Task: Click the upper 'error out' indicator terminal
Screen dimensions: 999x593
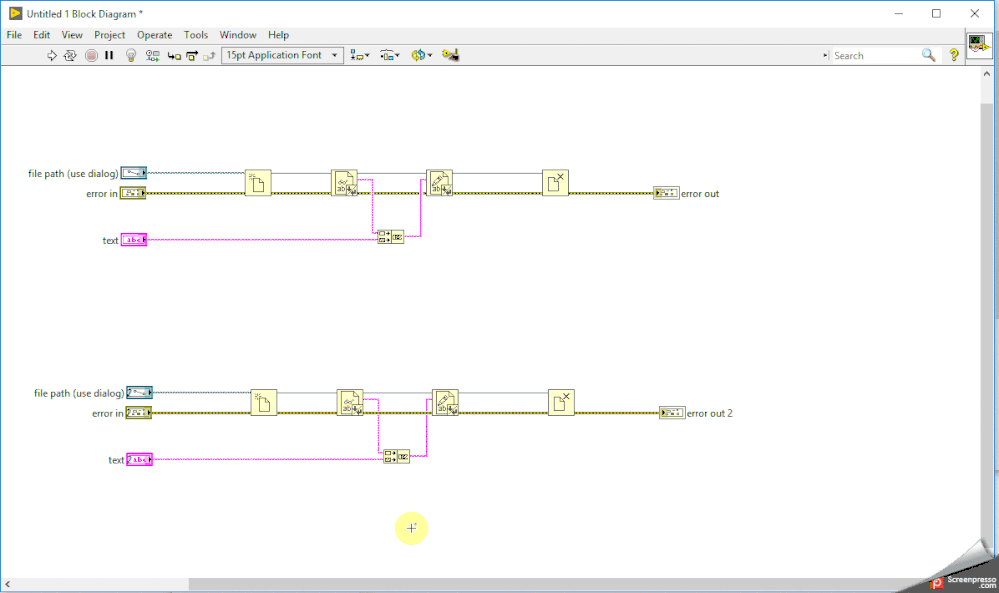Action: click(x=666, y=193)
